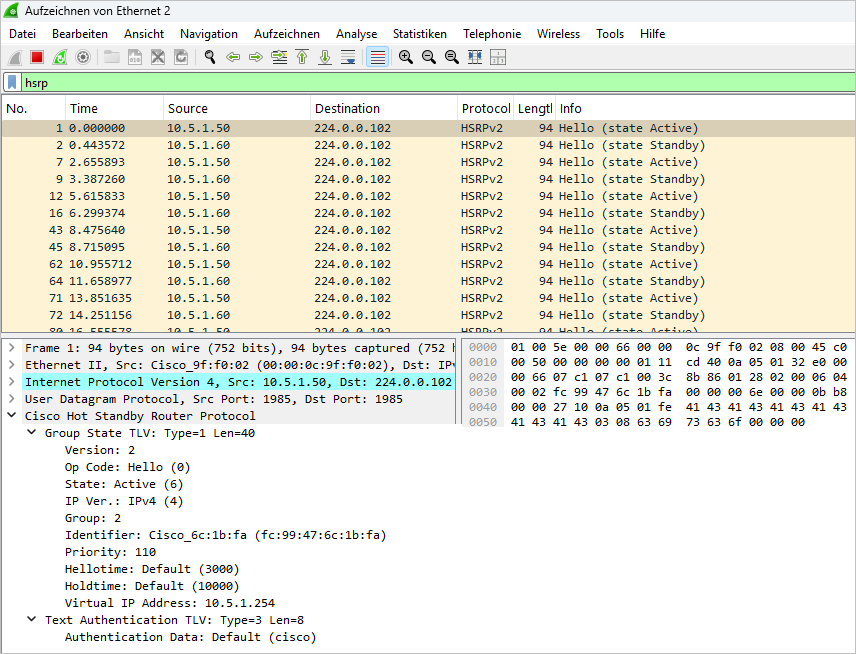Sort packets by Source column header
This screenshot has height=654, width=856.
[x=188, y=108]
